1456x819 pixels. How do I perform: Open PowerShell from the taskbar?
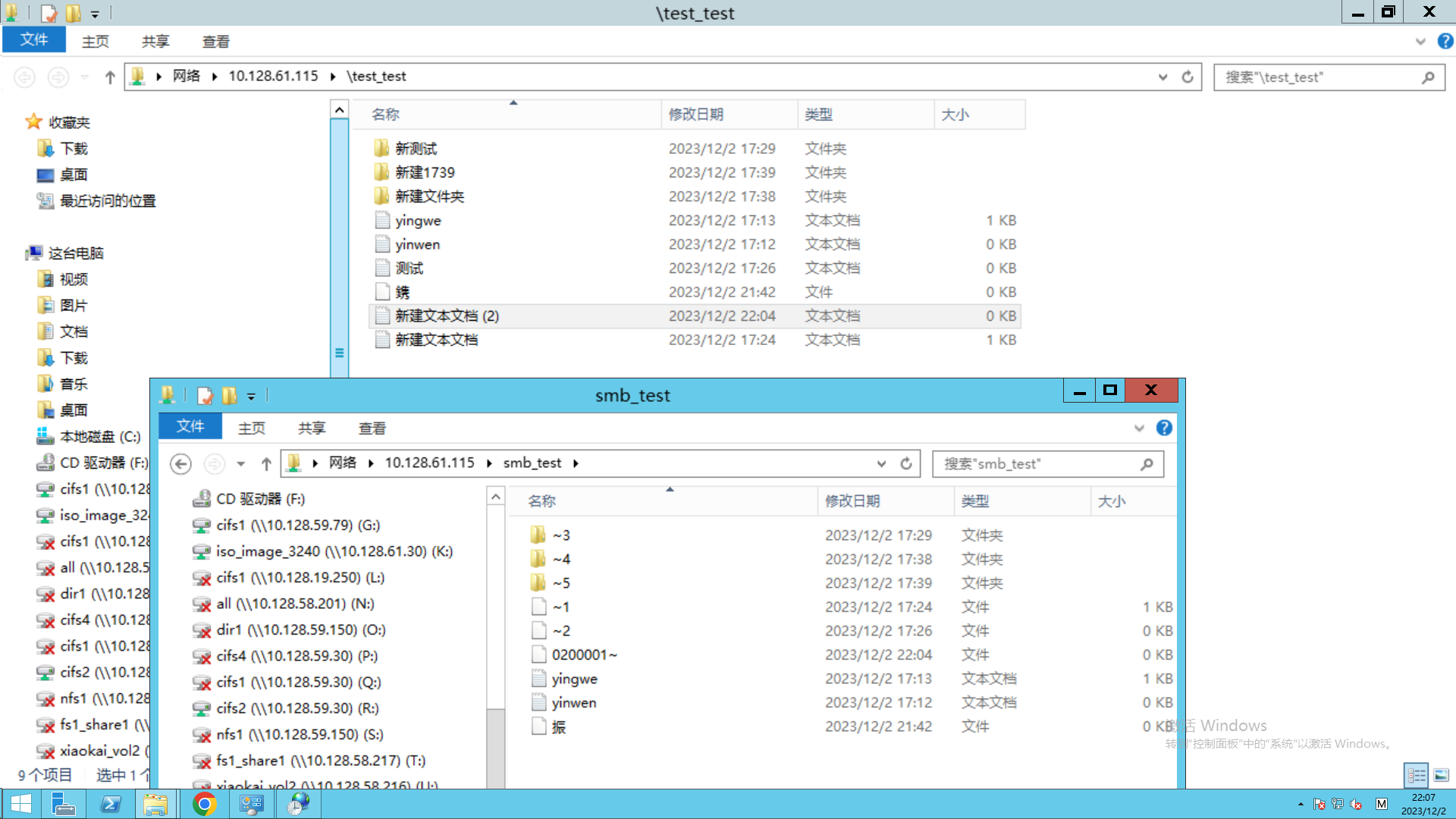(x=111, y=804)
